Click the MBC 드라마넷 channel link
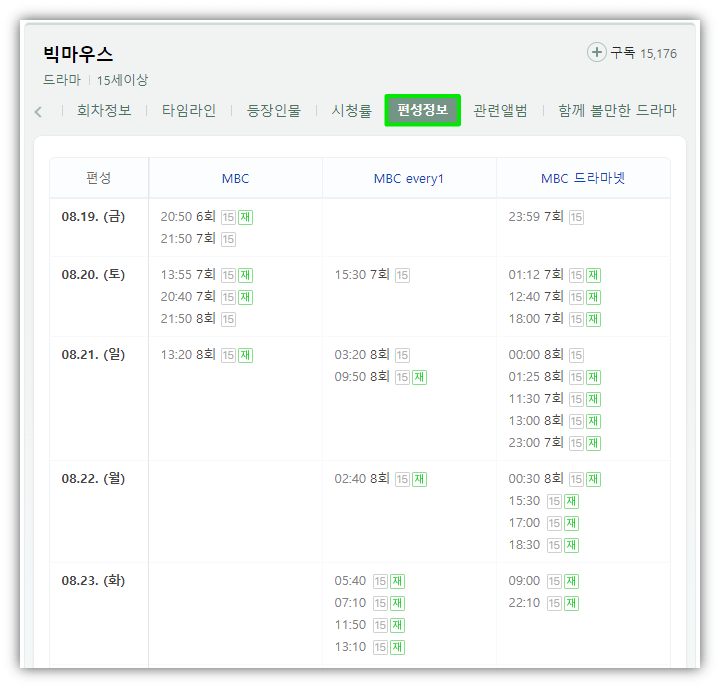This screenshot has width=720, height=688. 583,178
